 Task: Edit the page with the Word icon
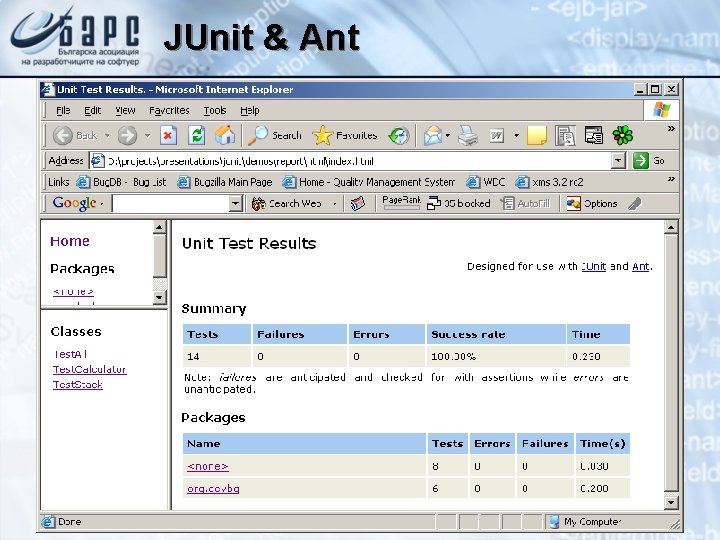tap(496, 136)
